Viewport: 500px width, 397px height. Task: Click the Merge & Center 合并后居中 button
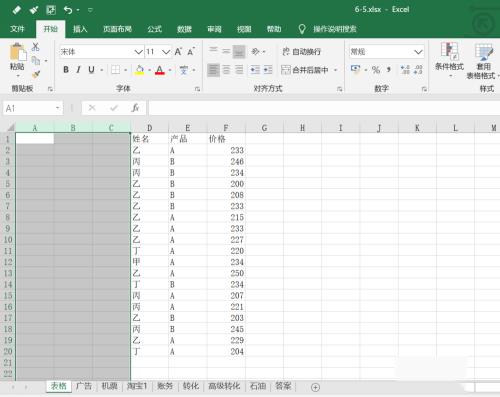tap(305, 70)
